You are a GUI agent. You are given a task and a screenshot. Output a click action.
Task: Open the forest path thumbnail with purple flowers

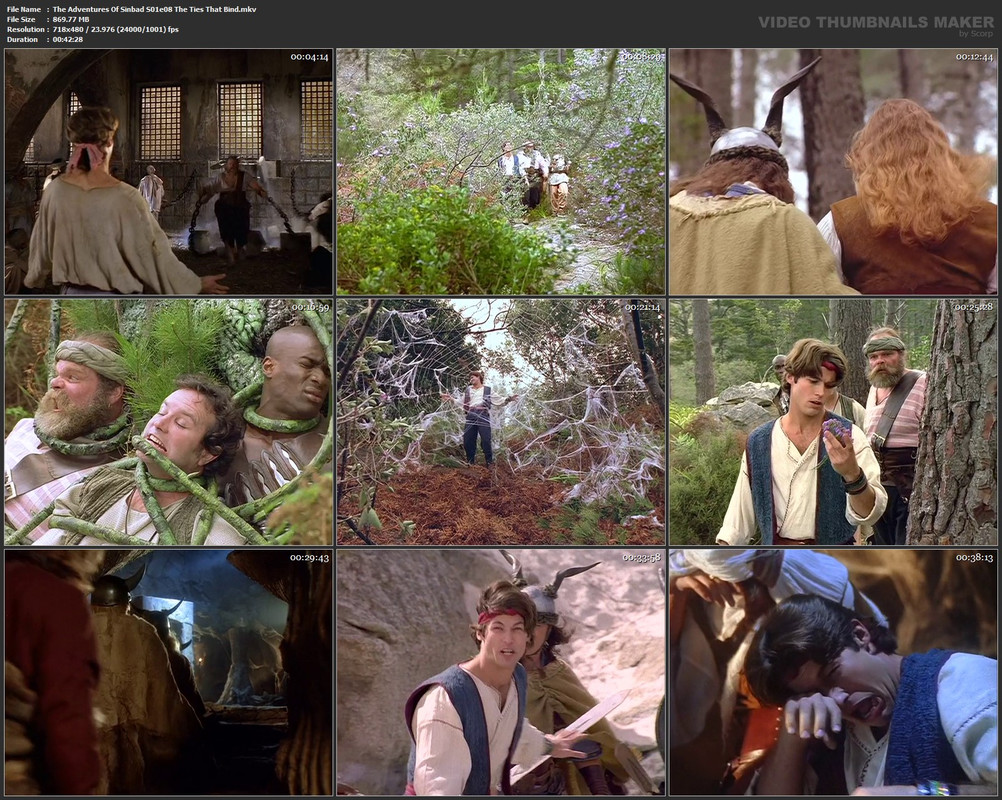[x=501, y=172]
